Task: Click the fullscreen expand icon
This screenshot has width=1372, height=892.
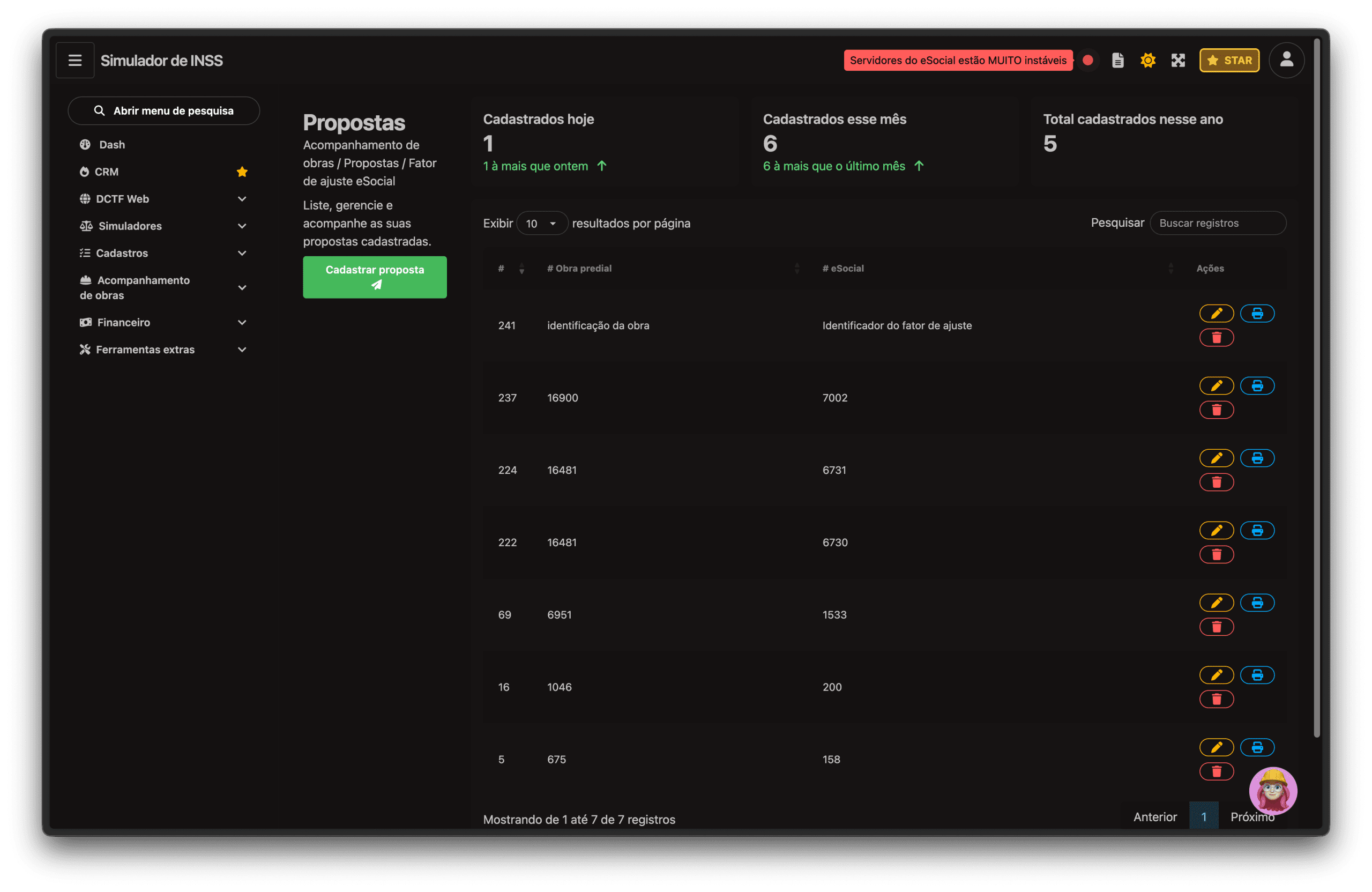Action: point(1178,61)
